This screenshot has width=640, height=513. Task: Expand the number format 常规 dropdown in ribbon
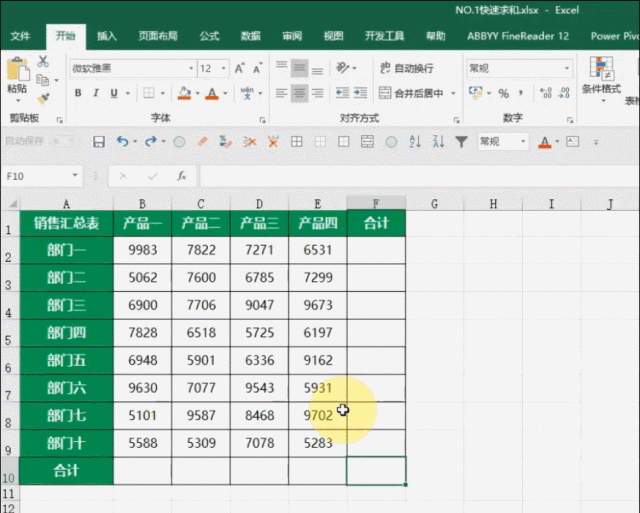tap(565, 69)
